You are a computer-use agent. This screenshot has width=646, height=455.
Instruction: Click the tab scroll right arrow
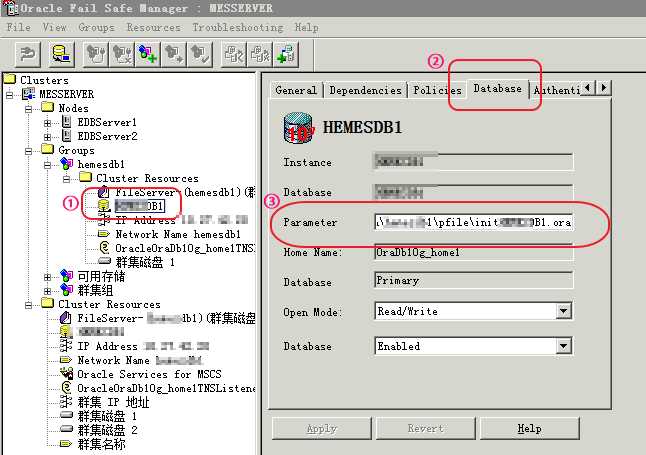pos(604,87)
